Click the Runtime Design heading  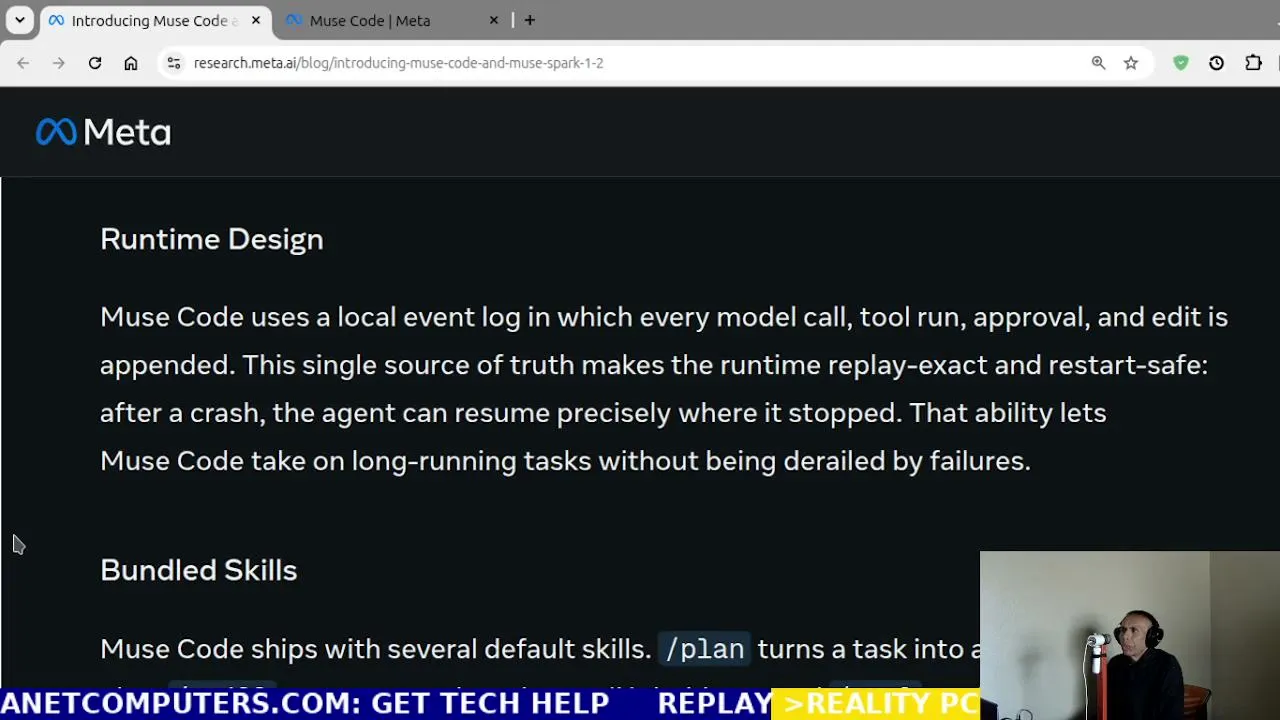tap(212, 239)
